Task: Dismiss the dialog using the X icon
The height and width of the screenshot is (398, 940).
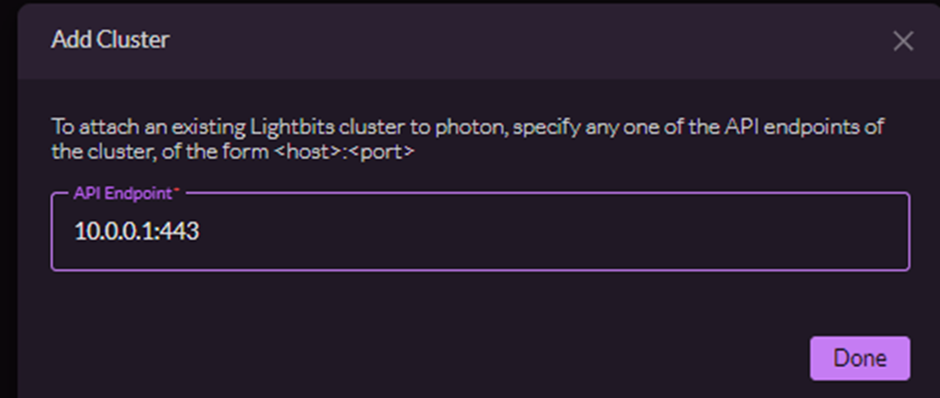Action: (x=903, y=41)
